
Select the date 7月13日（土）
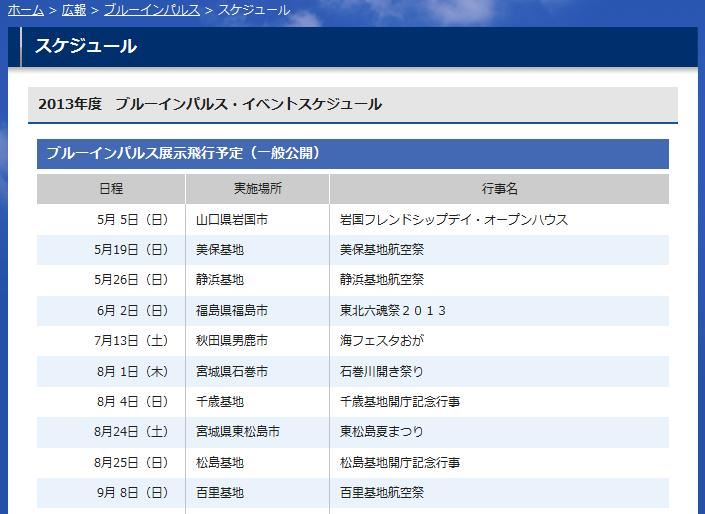(132, 340)
